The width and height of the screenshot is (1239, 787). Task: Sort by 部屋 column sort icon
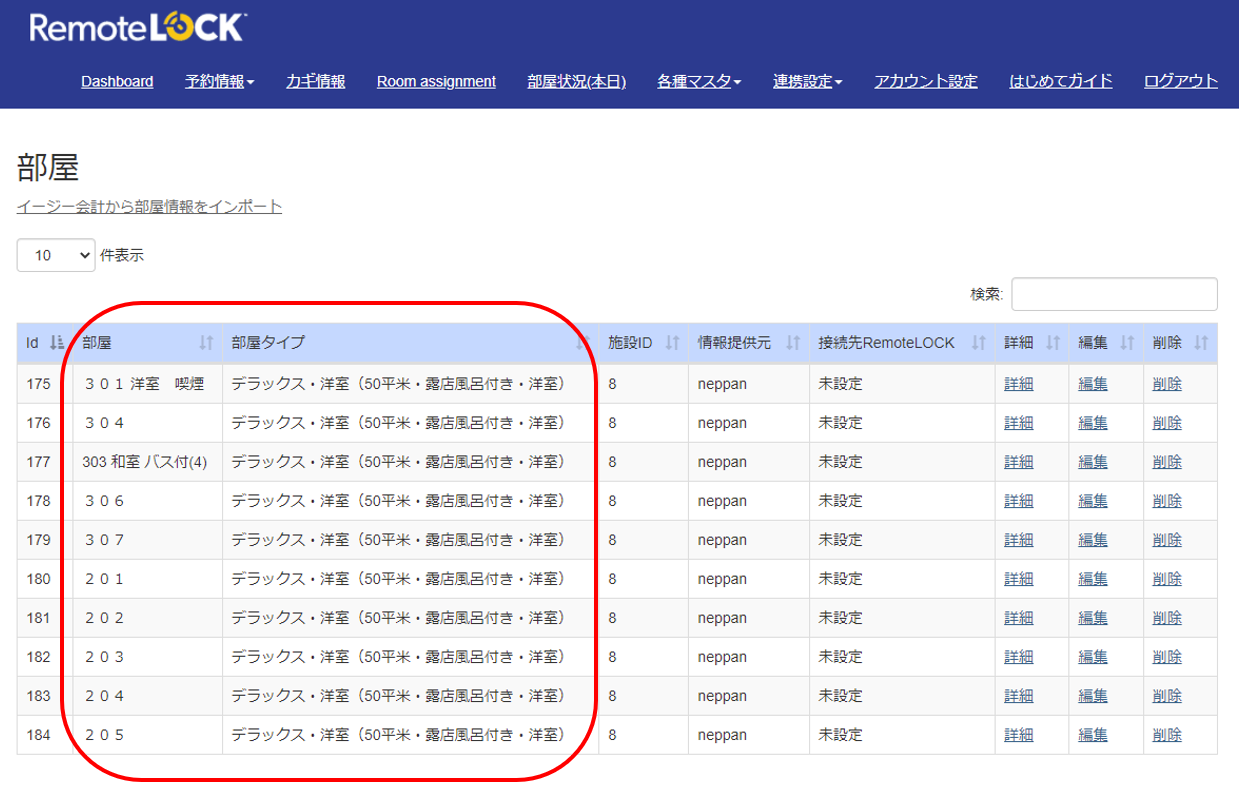tap(207, 343)
